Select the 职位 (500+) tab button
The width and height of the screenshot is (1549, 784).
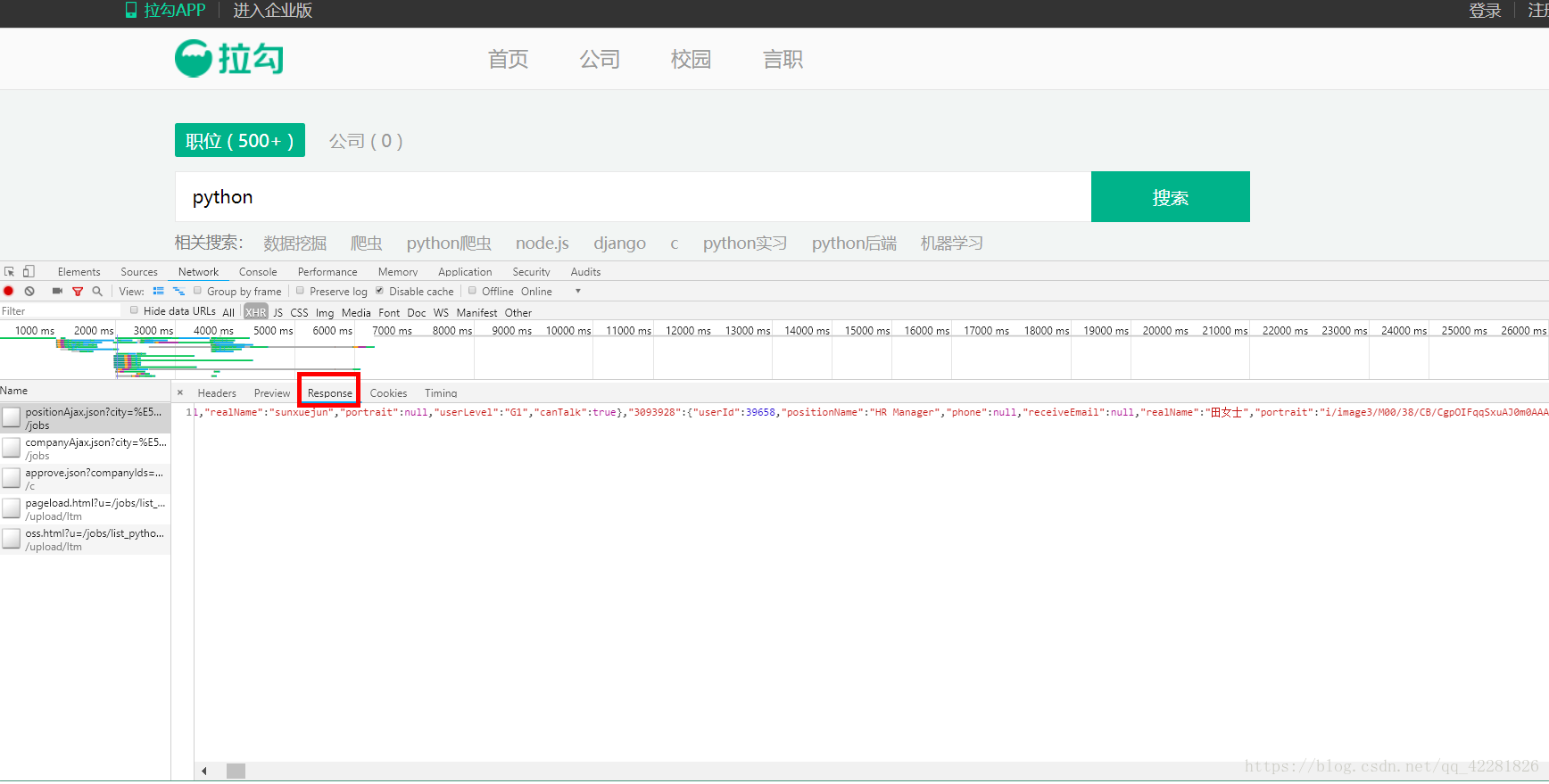pyautogui.click(x=240, y=140)
